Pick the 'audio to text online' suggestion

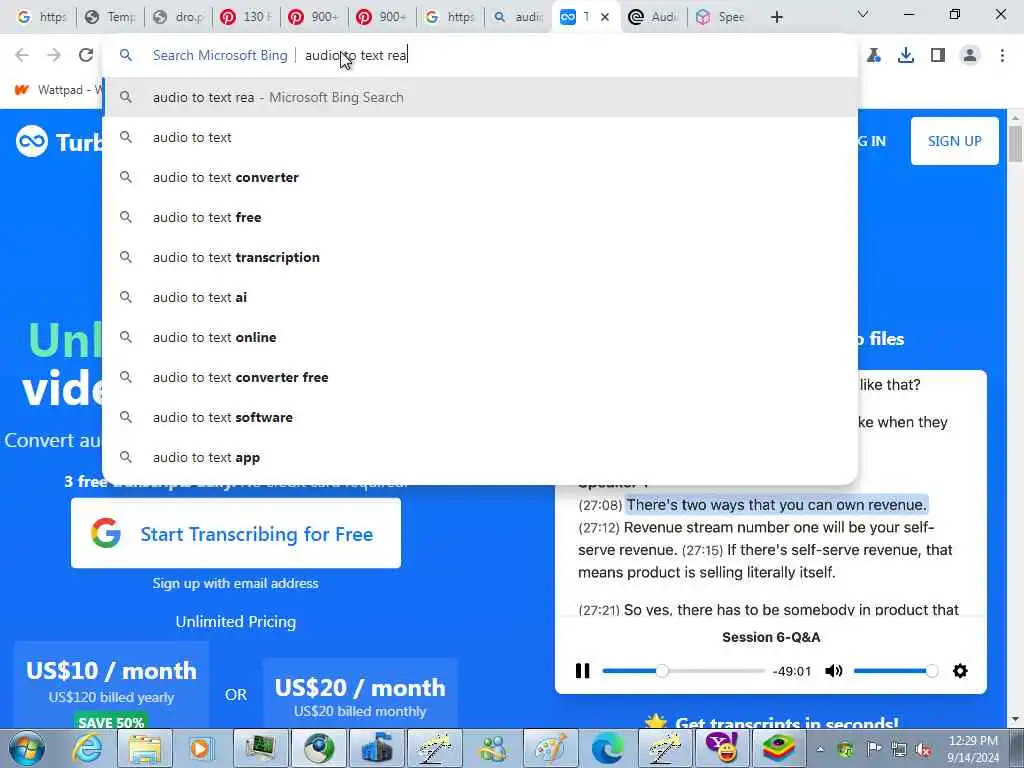pyautogui.click(x=480, y=337)
